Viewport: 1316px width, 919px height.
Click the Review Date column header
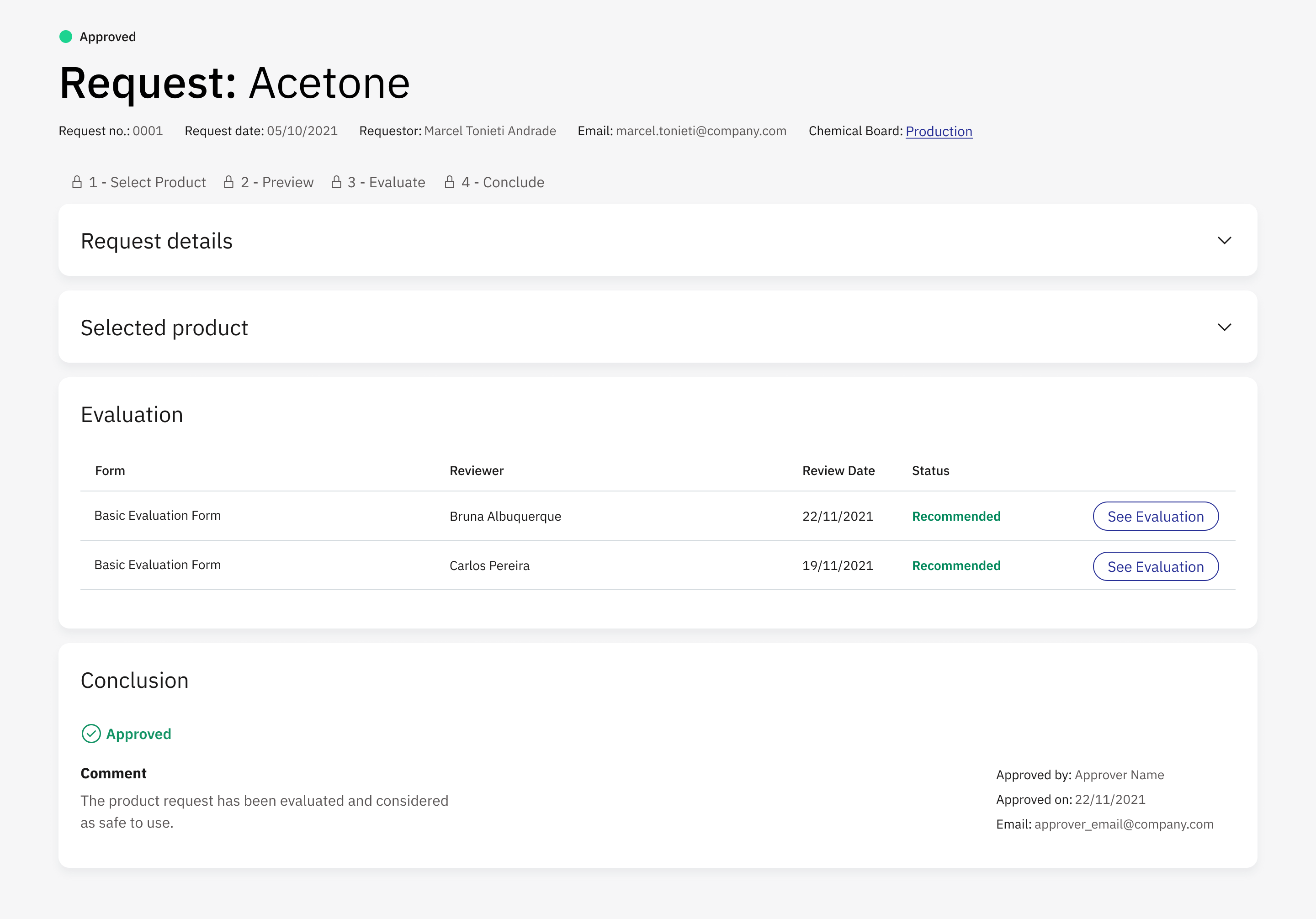coord(838,470)
